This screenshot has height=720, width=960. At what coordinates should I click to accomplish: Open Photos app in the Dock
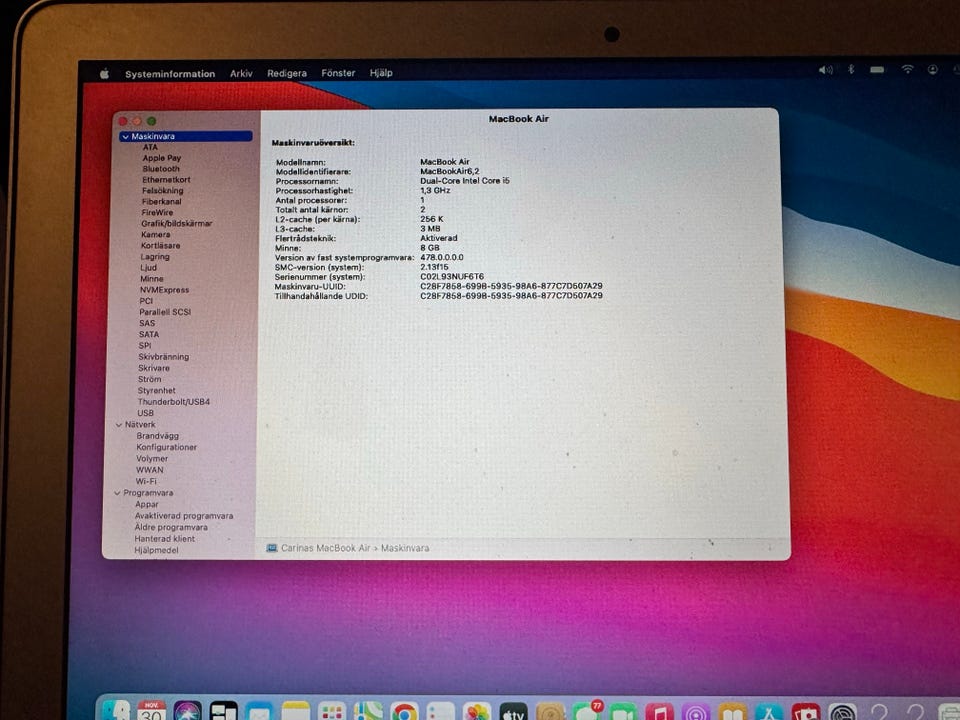point(477,711)
